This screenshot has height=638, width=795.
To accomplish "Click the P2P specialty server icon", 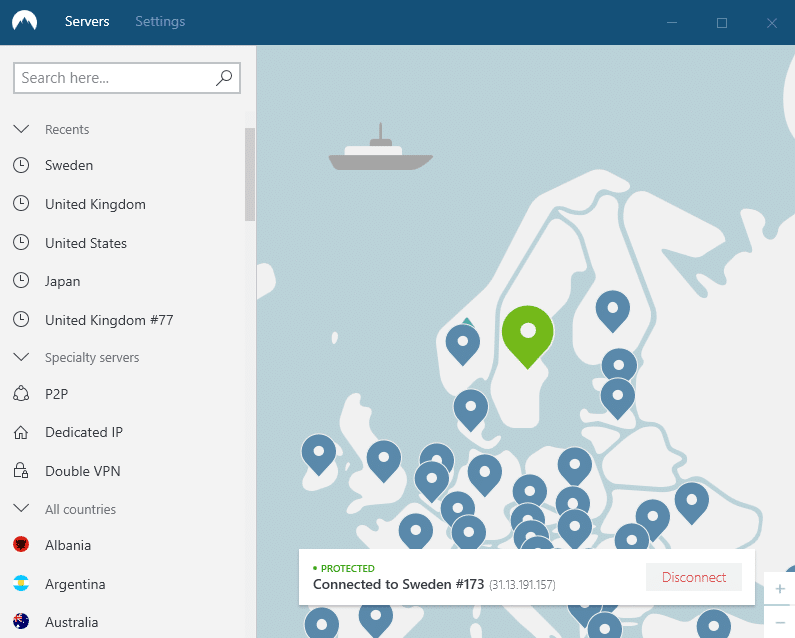I will click(x=21, y=394).
